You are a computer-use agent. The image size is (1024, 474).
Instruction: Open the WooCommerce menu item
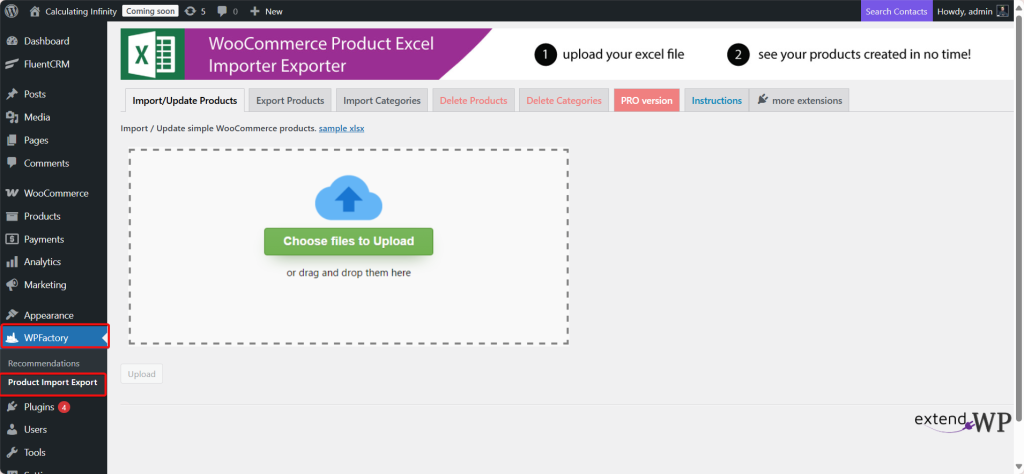click(x=54, y=193)
